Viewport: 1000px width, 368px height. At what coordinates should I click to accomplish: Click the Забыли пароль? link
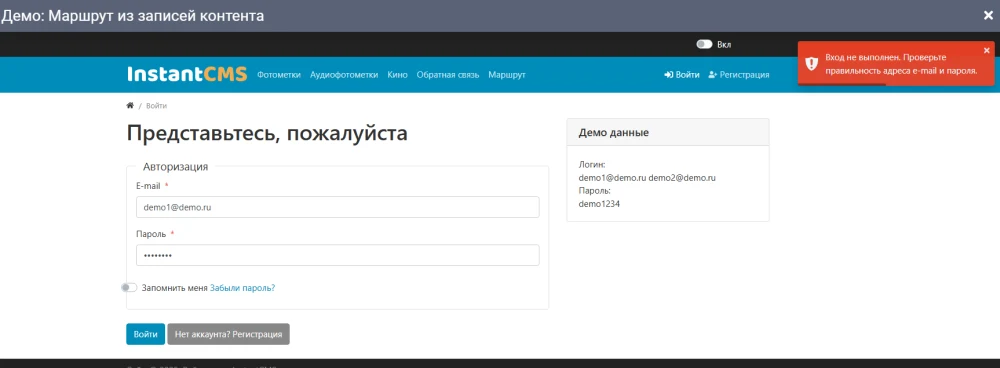[x=242, y=288]
